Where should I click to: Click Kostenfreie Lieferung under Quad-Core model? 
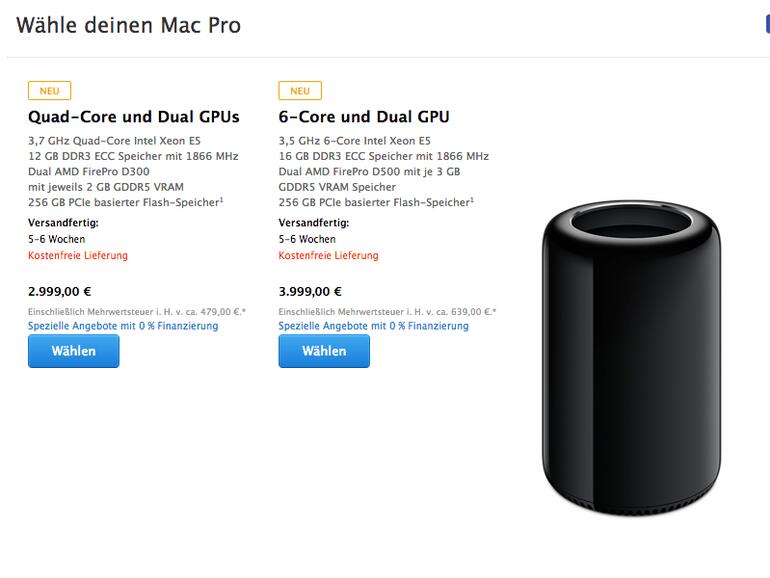pos(78,256)
